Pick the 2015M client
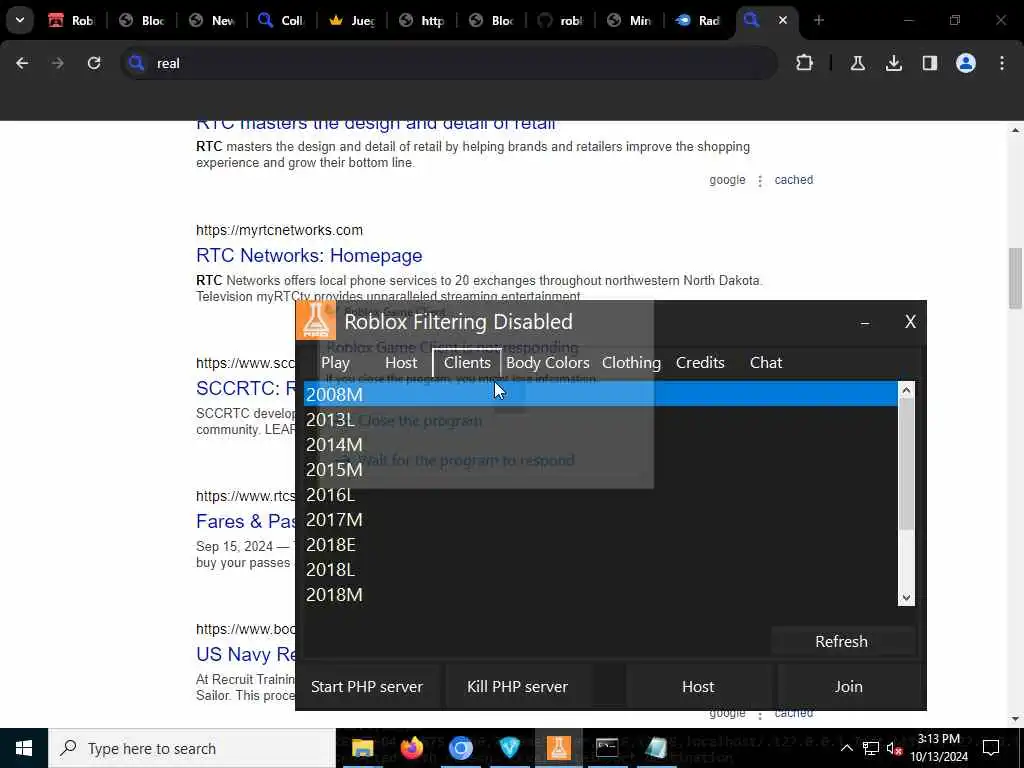1024x768 pixels. 600,470
